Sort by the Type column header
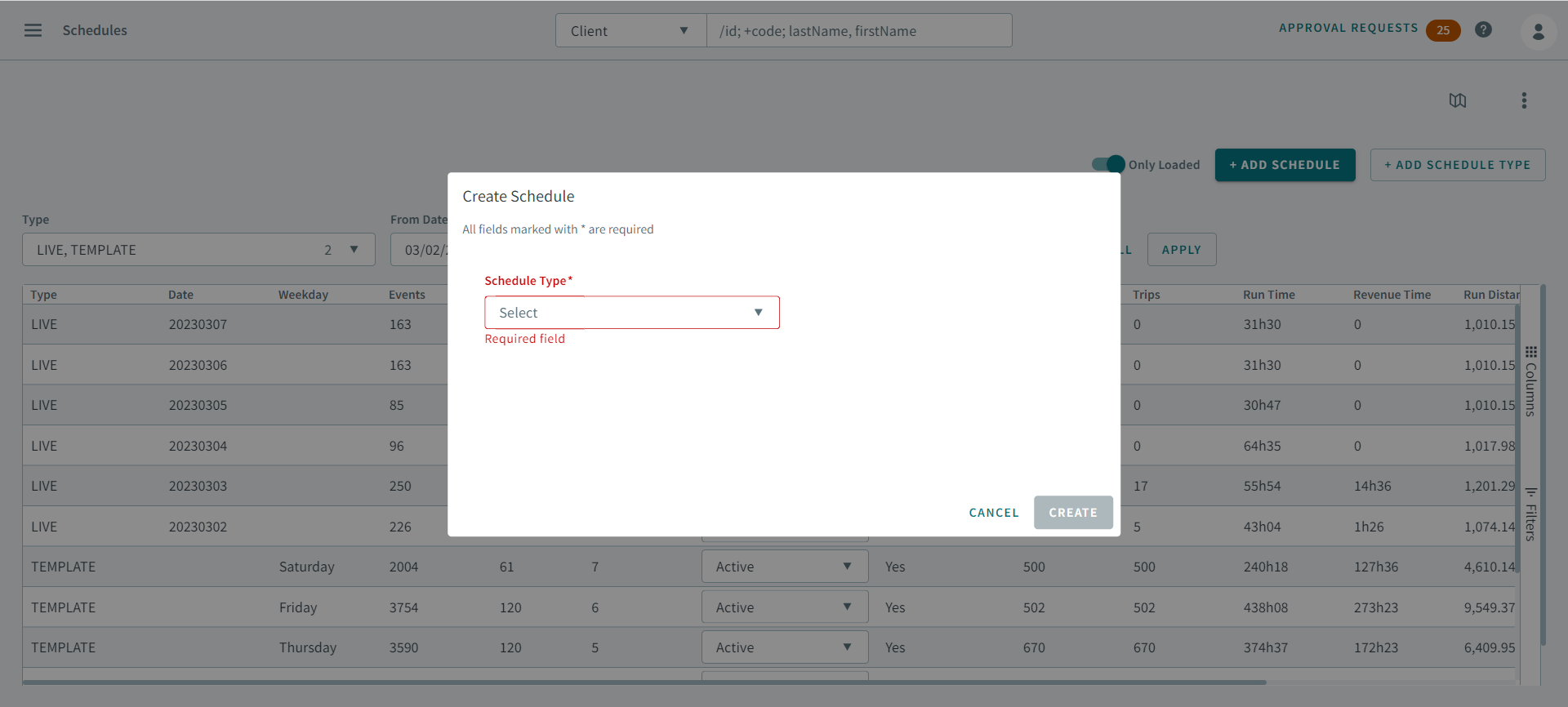1568x707 pixels. [x=44, y=295]
